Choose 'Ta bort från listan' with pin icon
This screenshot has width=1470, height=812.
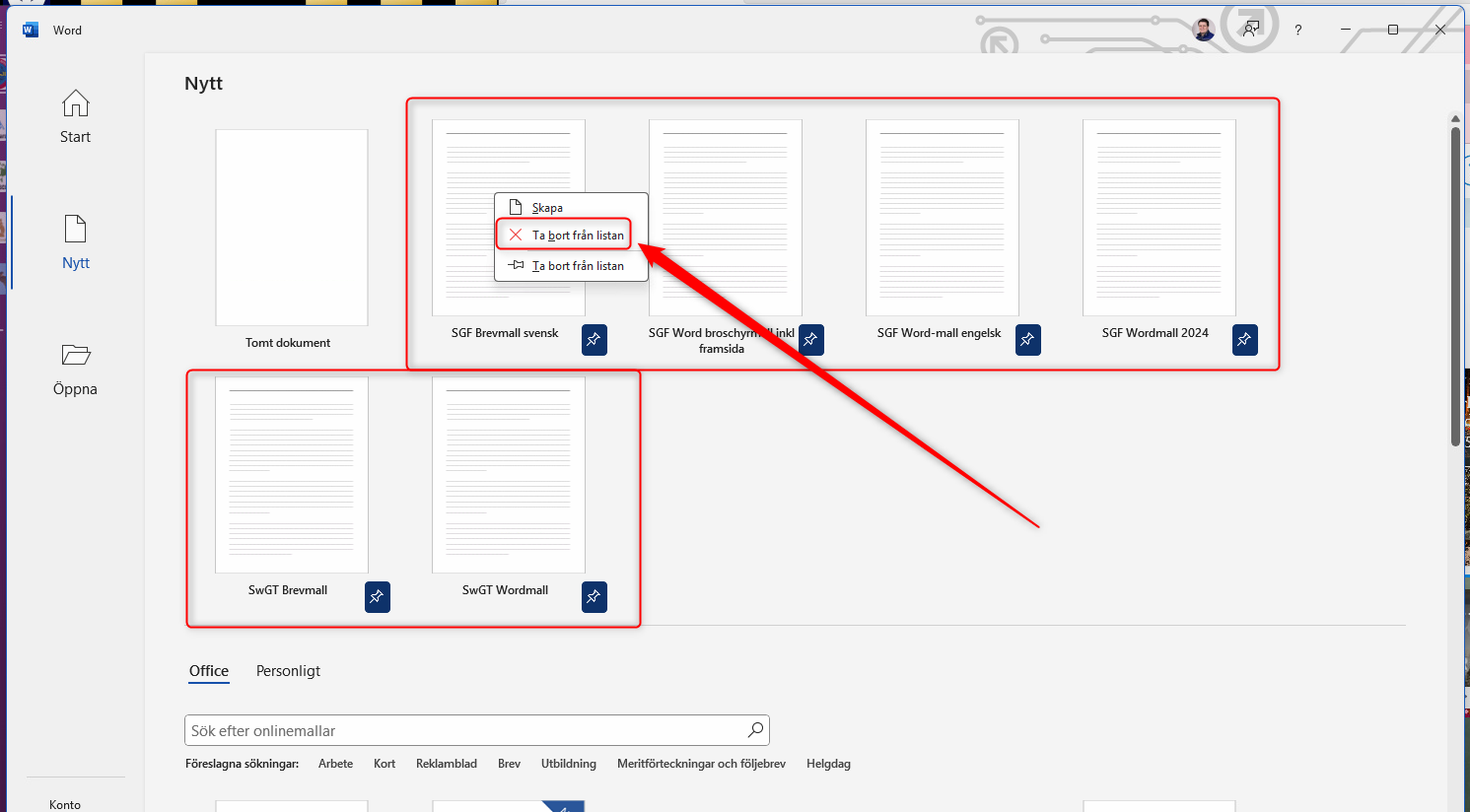[x=572, y=265]
